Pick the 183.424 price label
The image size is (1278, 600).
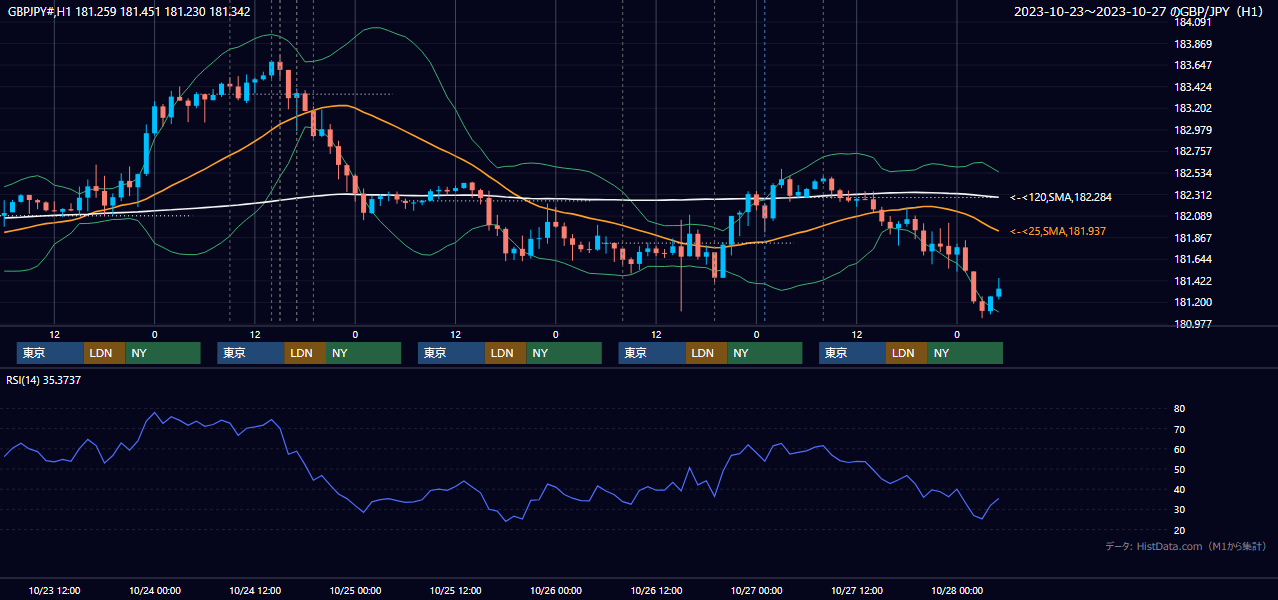click(1192, 87)
